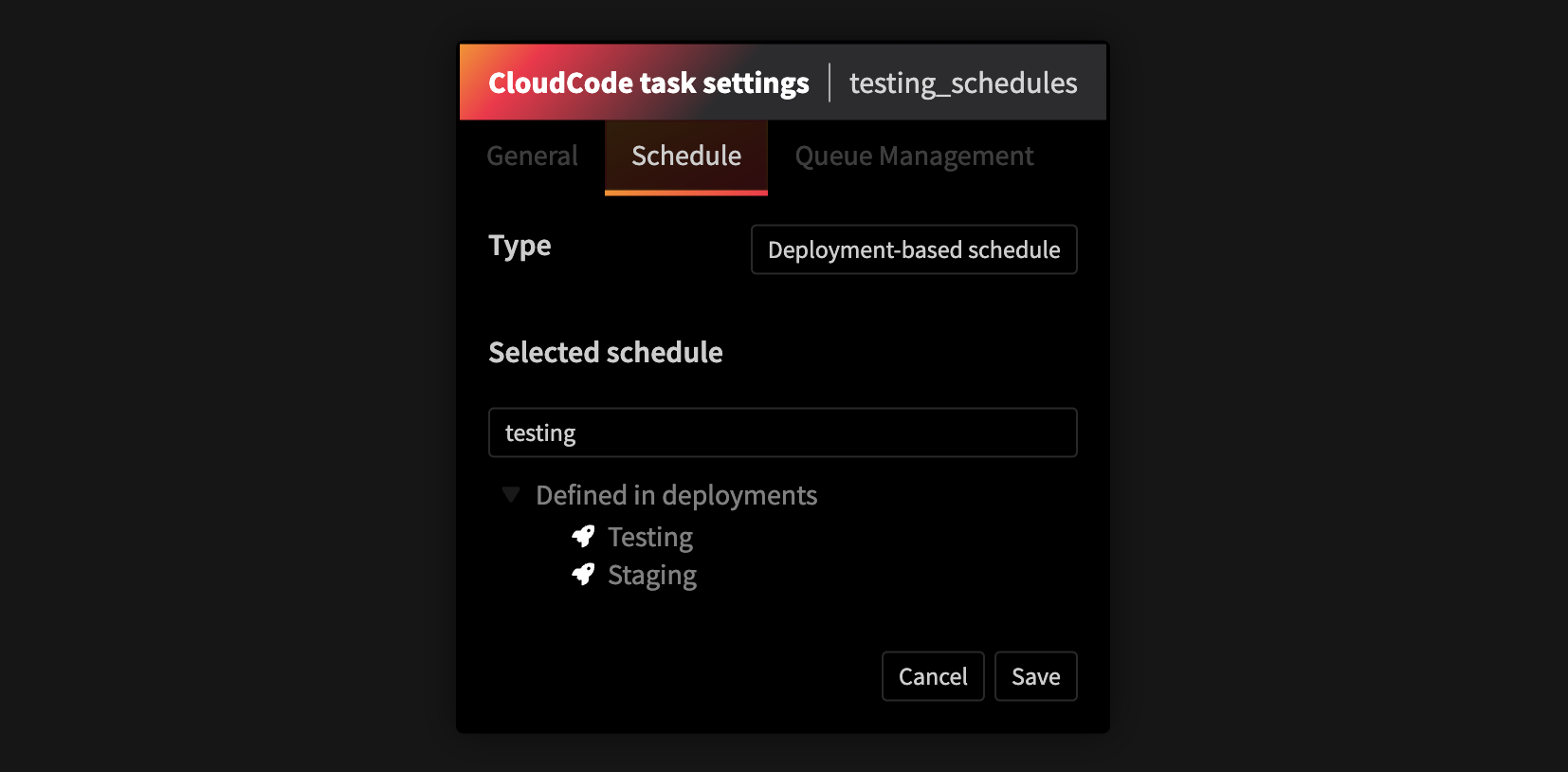
Task: Click the Defined in deployments label
Action: coord(676,495)
